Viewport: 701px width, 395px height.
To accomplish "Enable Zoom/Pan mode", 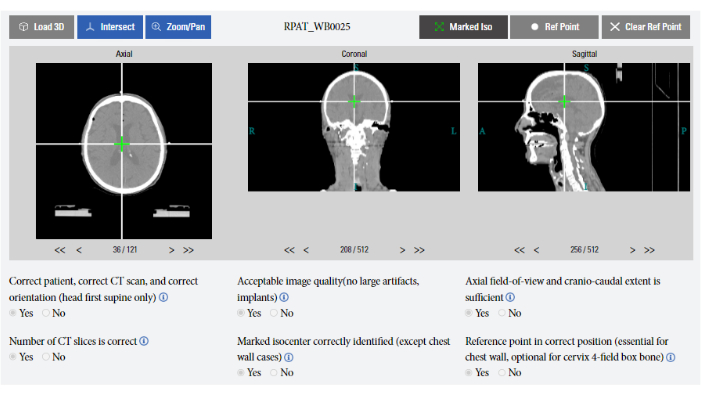I will coord(178,27).
